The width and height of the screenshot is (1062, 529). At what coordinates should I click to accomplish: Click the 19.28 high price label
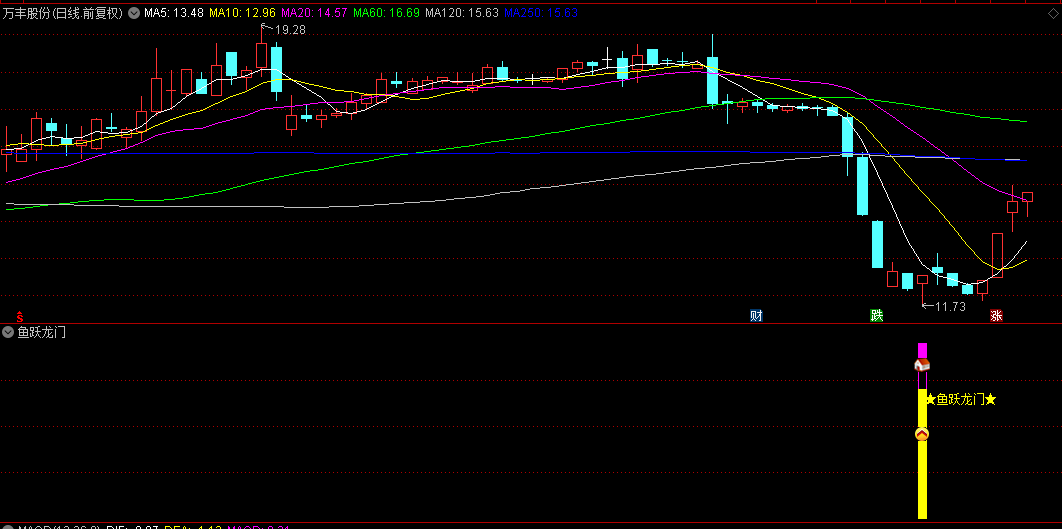[289, 30]
